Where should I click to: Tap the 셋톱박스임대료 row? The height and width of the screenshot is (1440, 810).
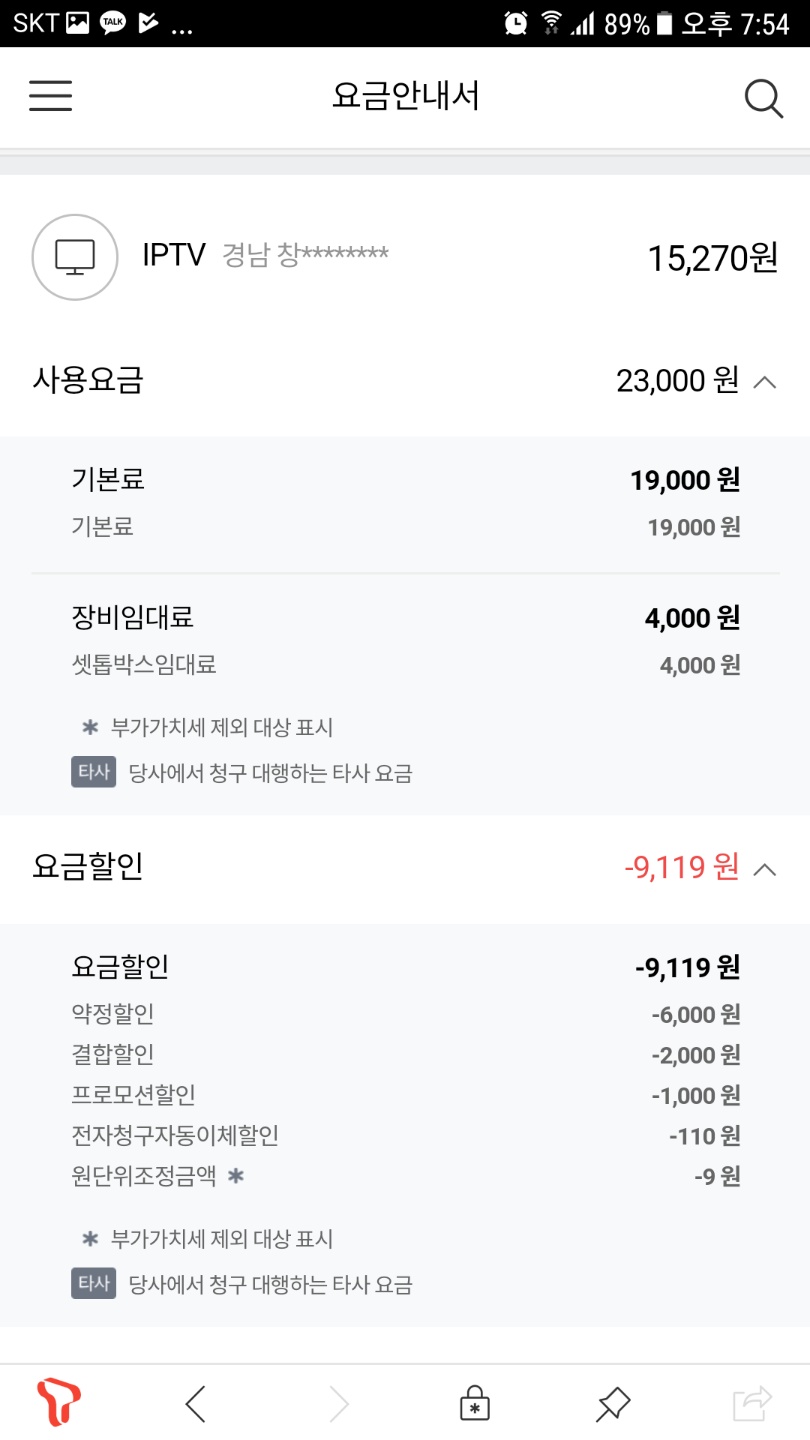tap(405, 664)
